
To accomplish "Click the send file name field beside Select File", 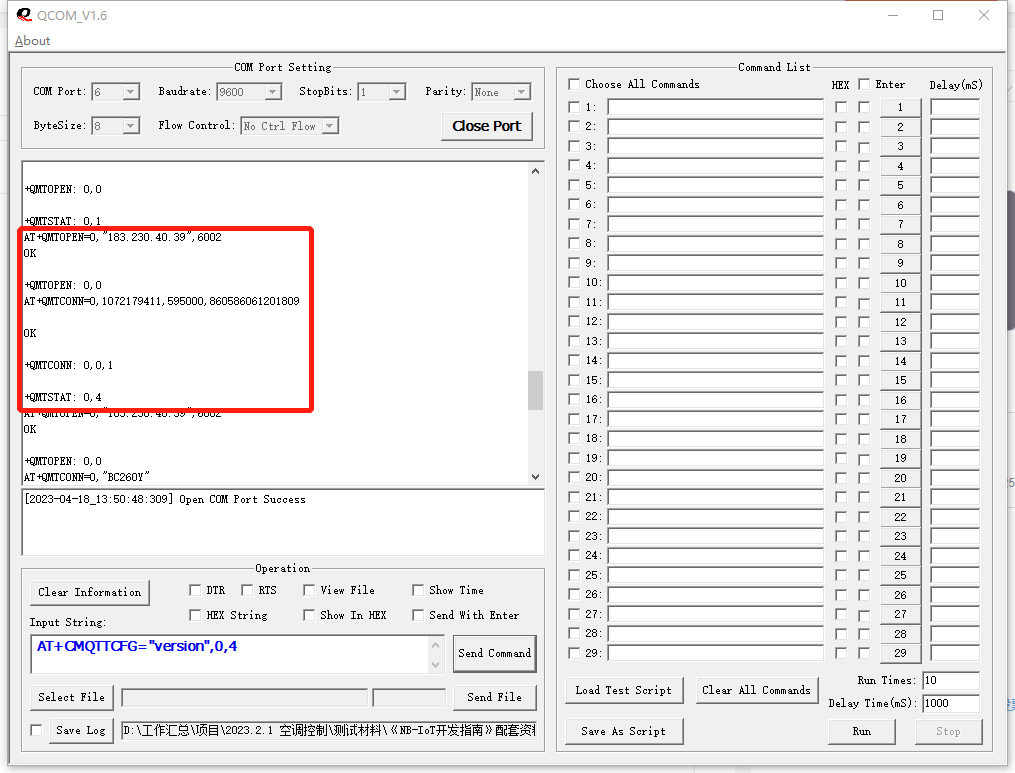I will pos(245,698).
